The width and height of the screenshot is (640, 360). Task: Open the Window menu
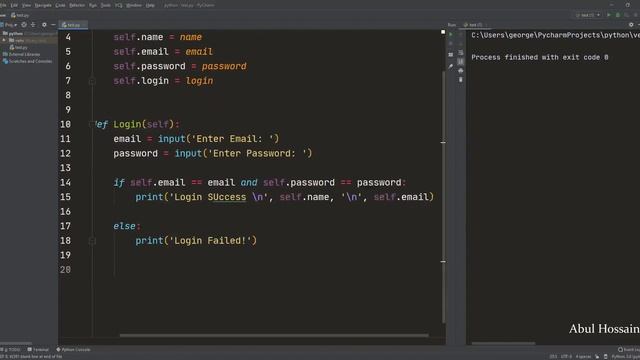pos(134,5)
